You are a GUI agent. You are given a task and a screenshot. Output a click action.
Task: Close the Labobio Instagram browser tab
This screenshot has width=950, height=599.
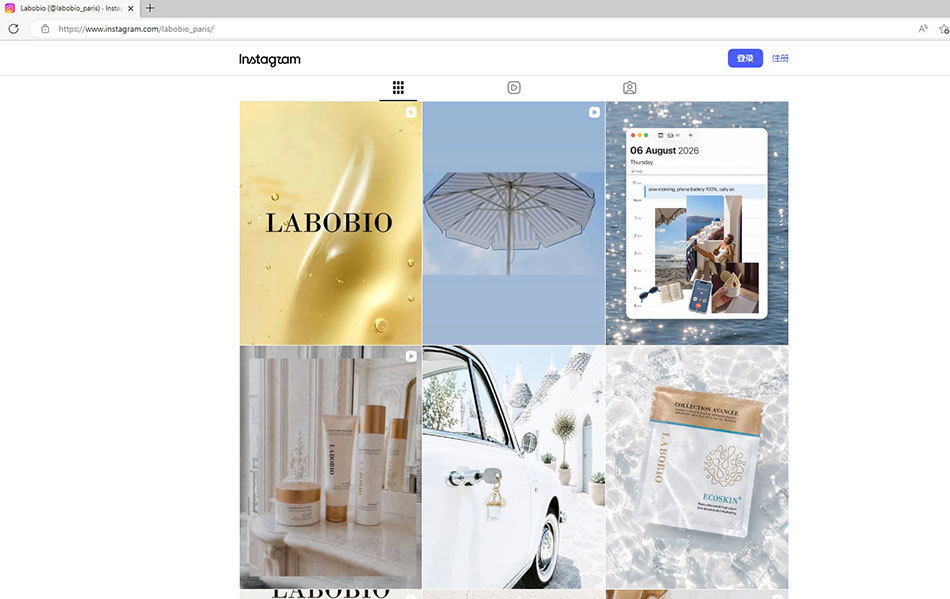(x=130, y=8)
